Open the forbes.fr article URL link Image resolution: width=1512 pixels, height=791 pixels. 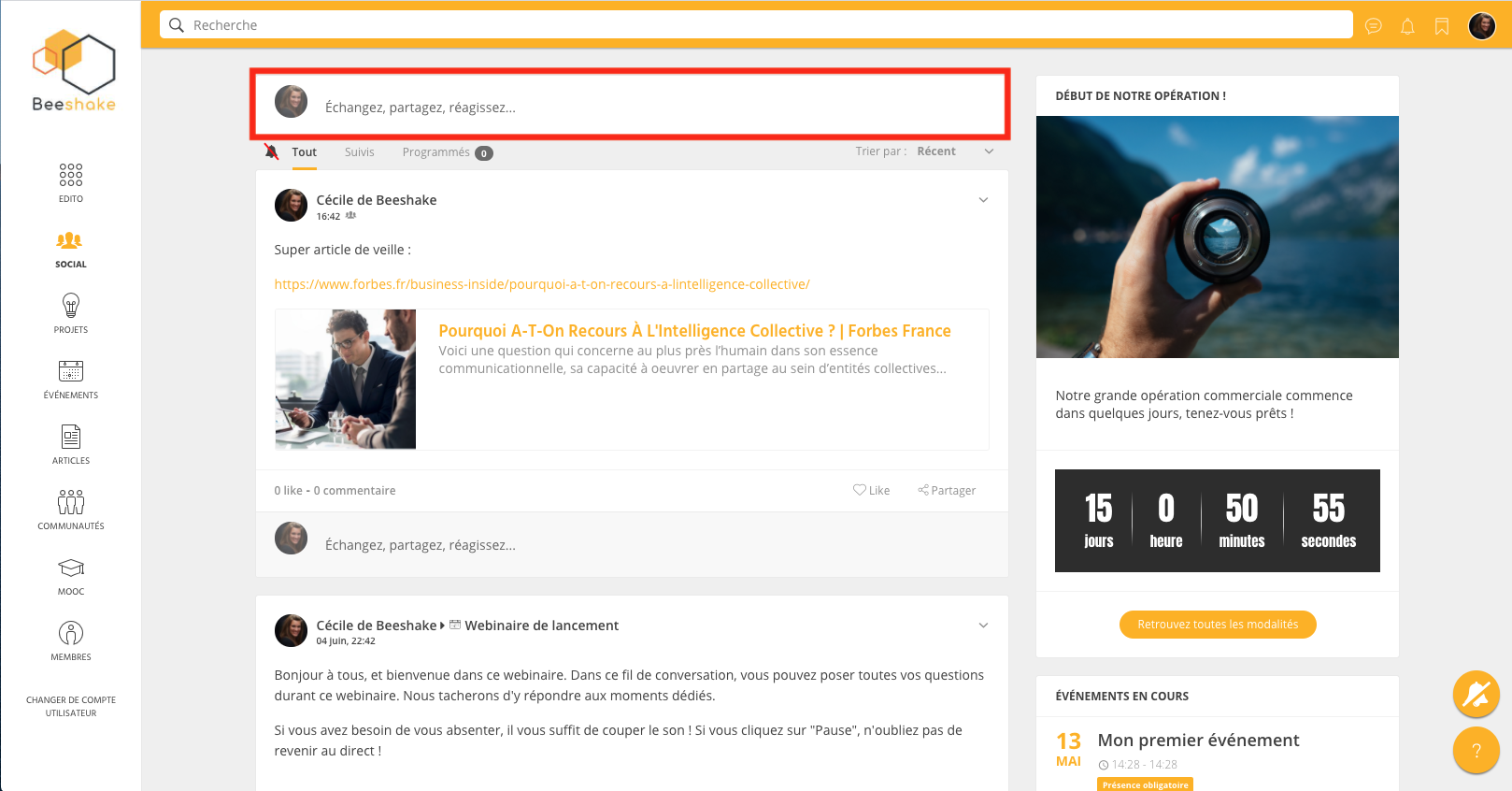542,284
